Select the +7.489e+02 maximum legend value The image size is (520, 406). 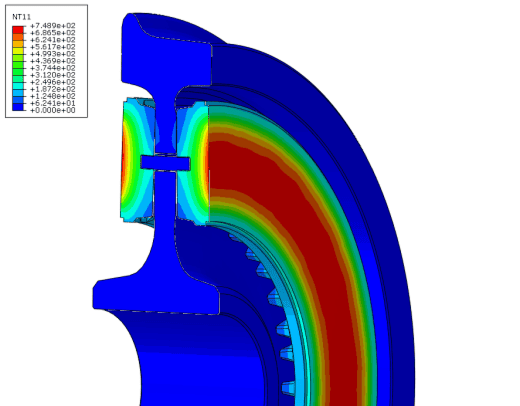click(53, 26)
